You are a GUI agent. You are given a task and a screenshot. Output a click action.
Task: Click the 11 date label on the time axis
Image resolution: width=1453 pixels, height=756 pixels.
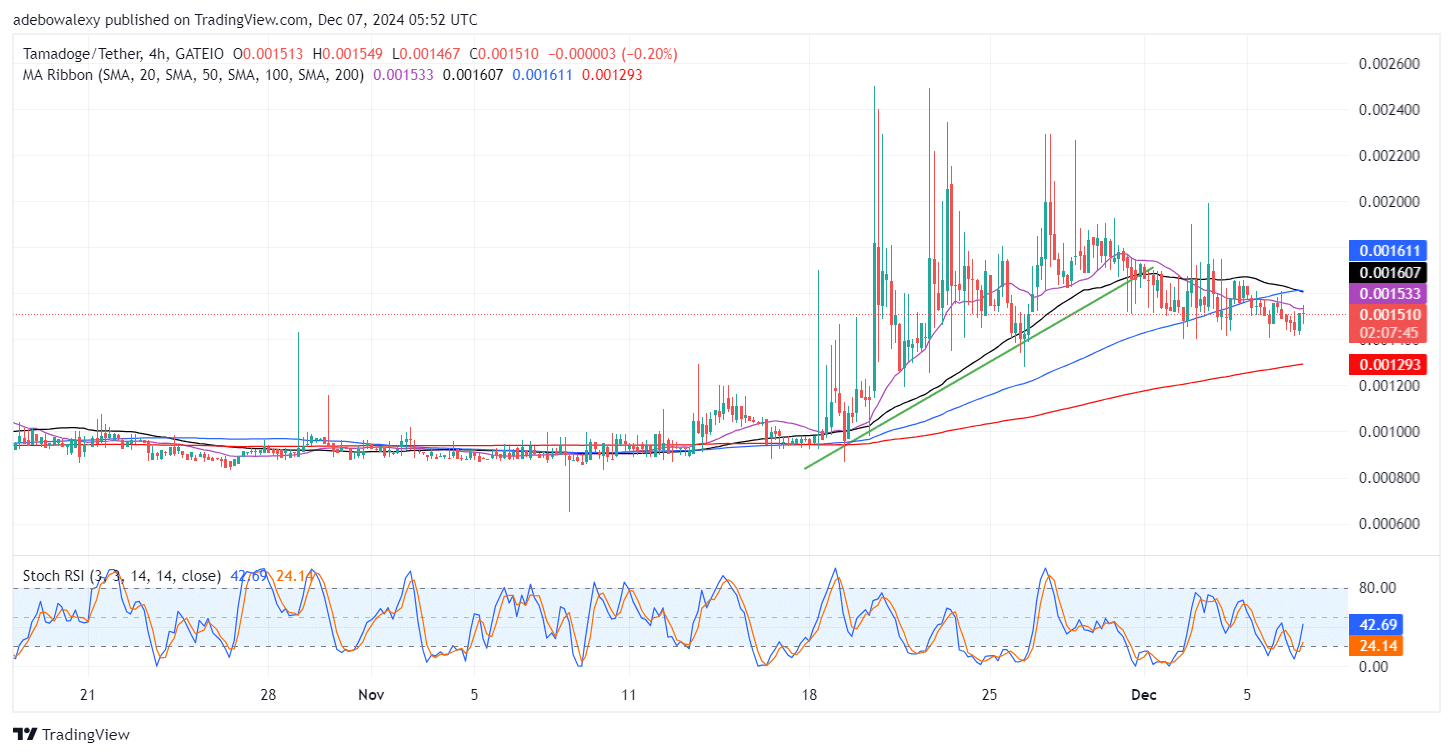628,695
